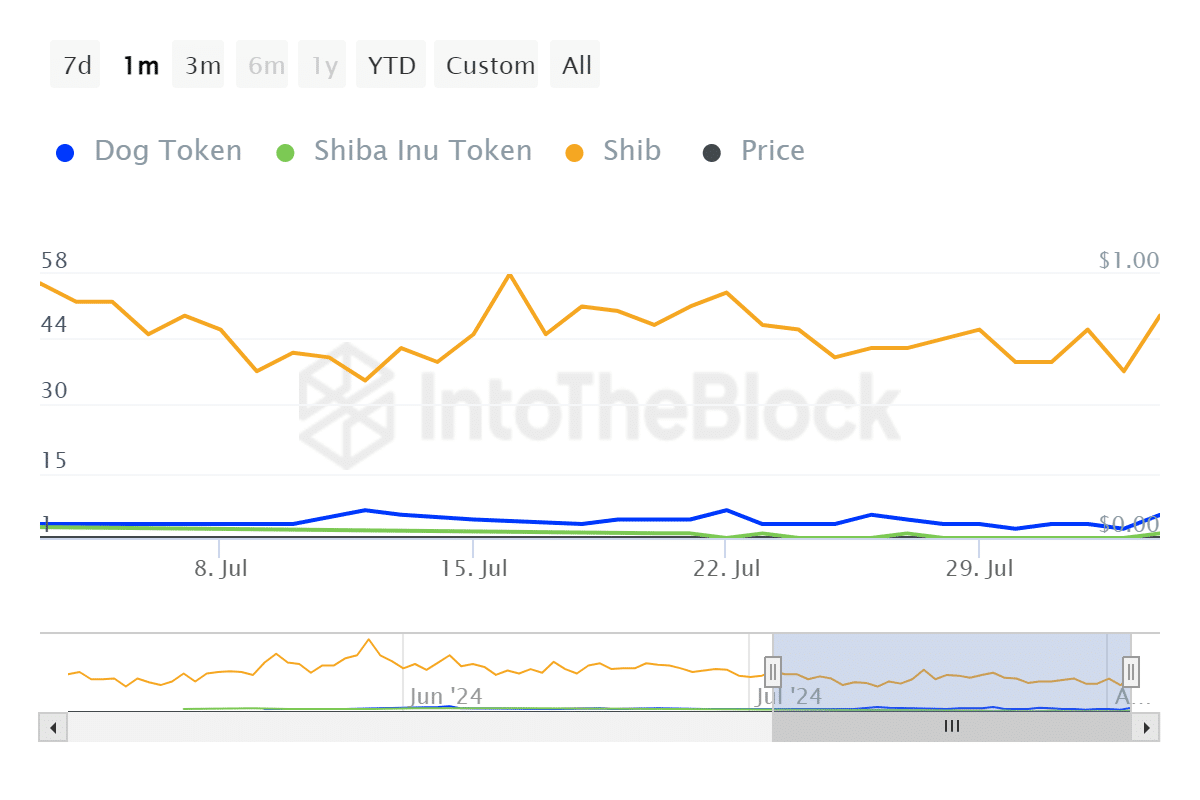Click the dark Price legend dot
1200x800 pixels.
tap(711, 153)
